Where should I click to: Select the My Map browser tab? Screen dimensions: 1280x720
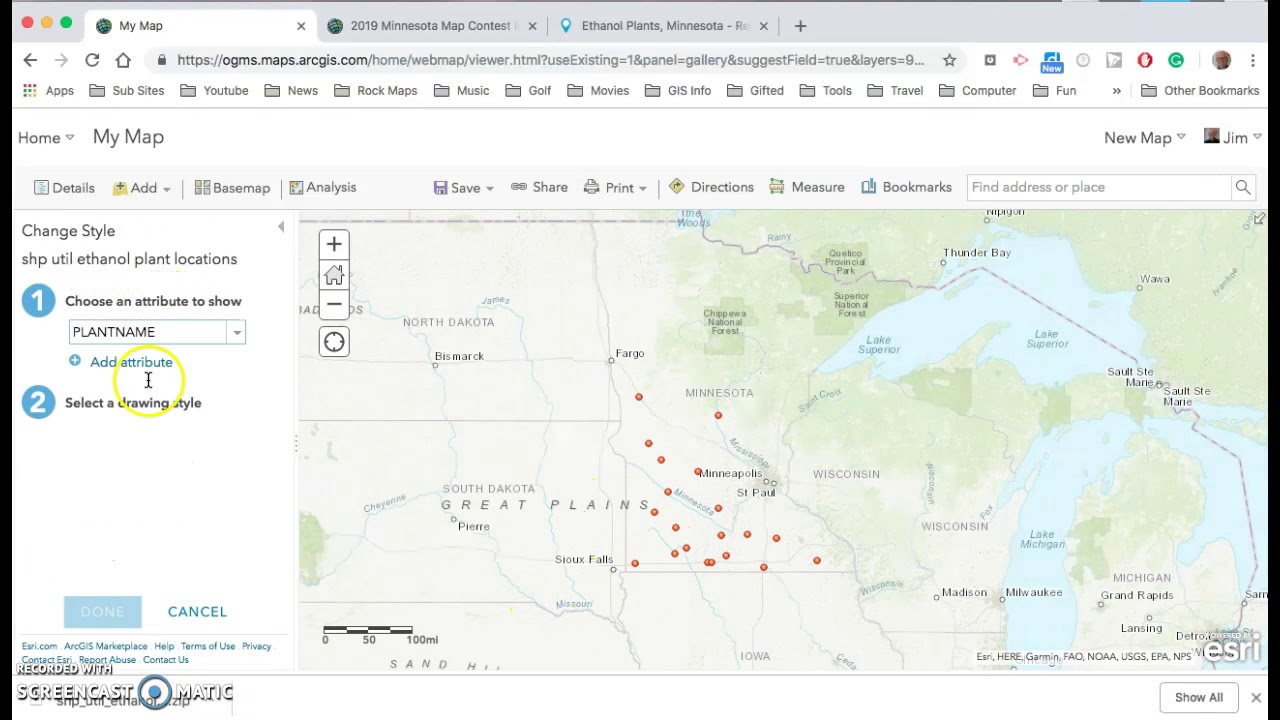coord(200,26)
